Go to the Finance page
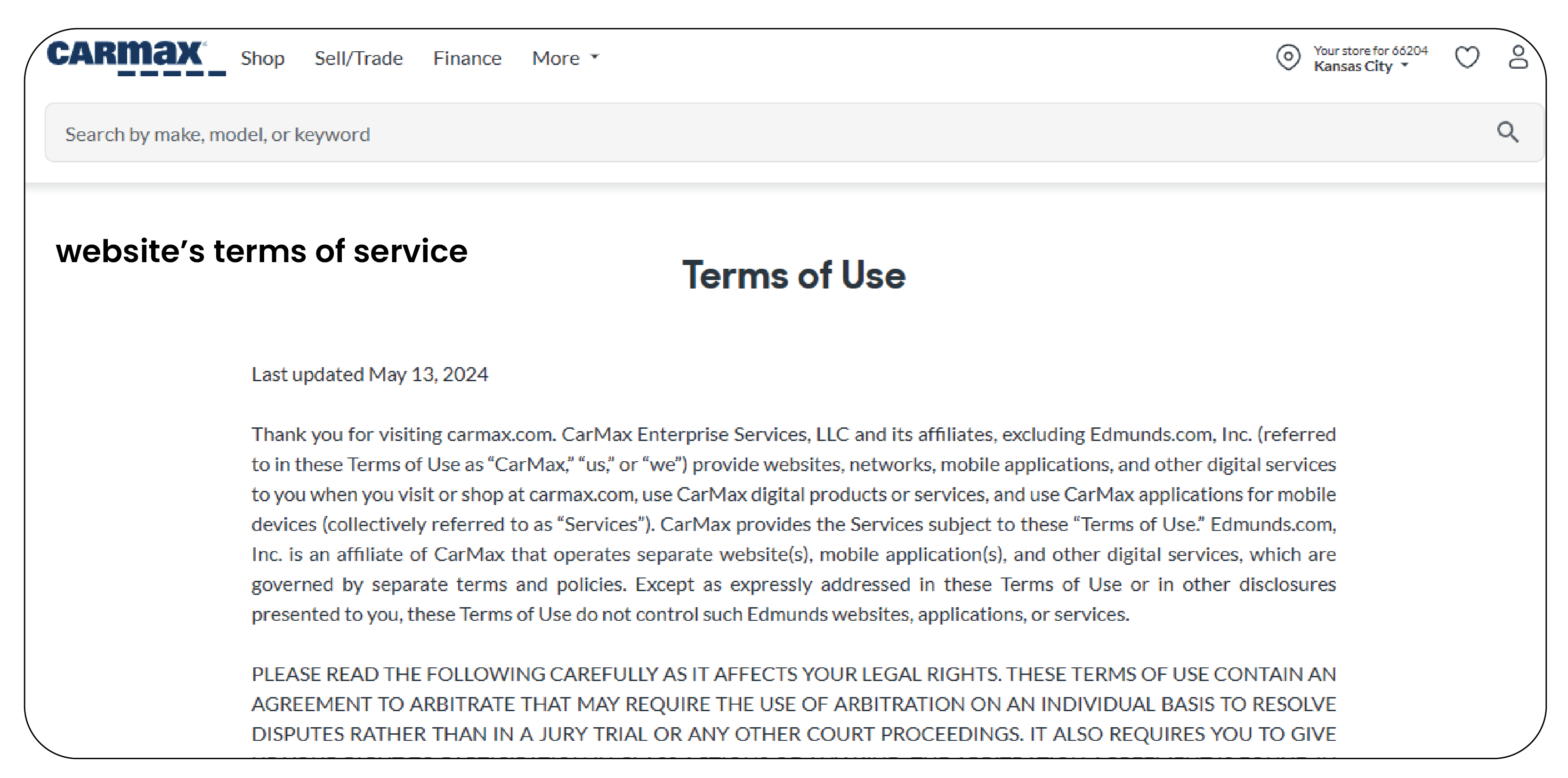 (468, 58)
